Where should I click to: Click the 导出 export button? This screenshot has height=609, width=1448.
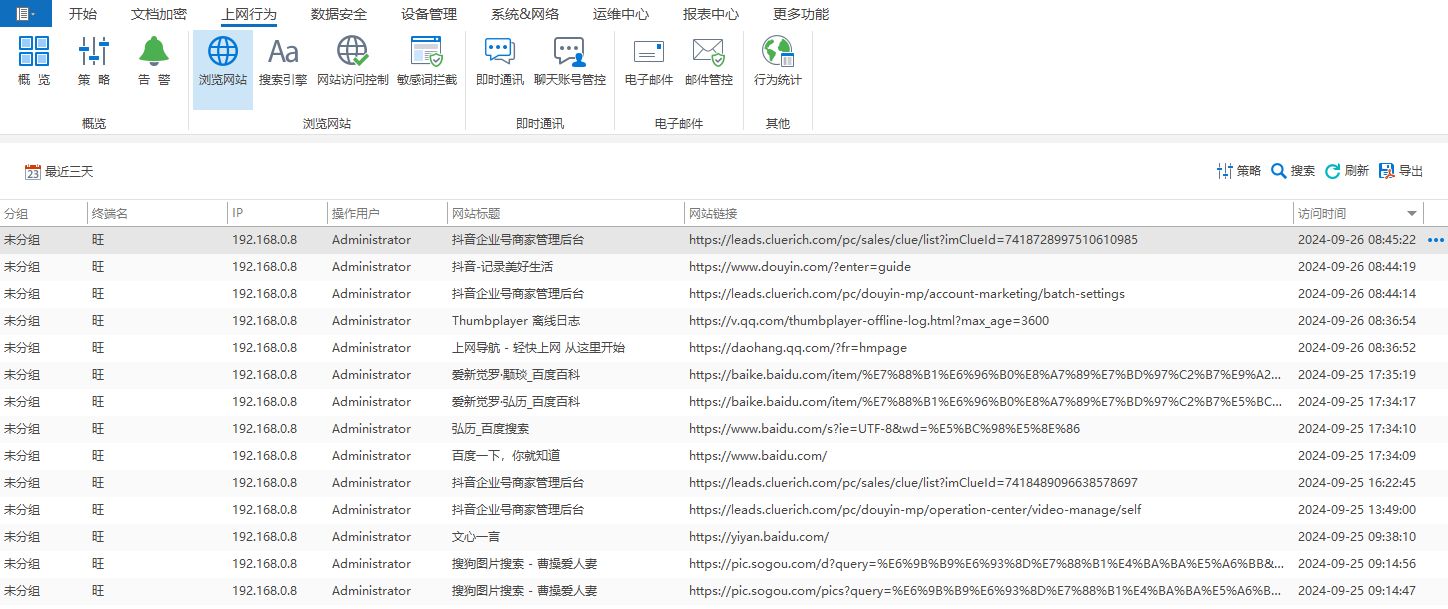pyautogui.click(x=1400, y=171)
